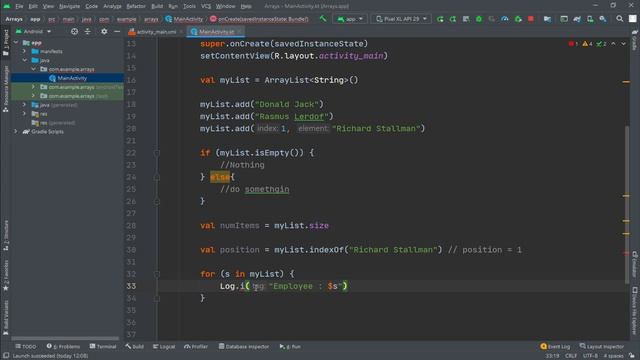The height and width of the screenshot is (360, 640).
Task: Open the VCS menu
Action: (x=206, y=6)
